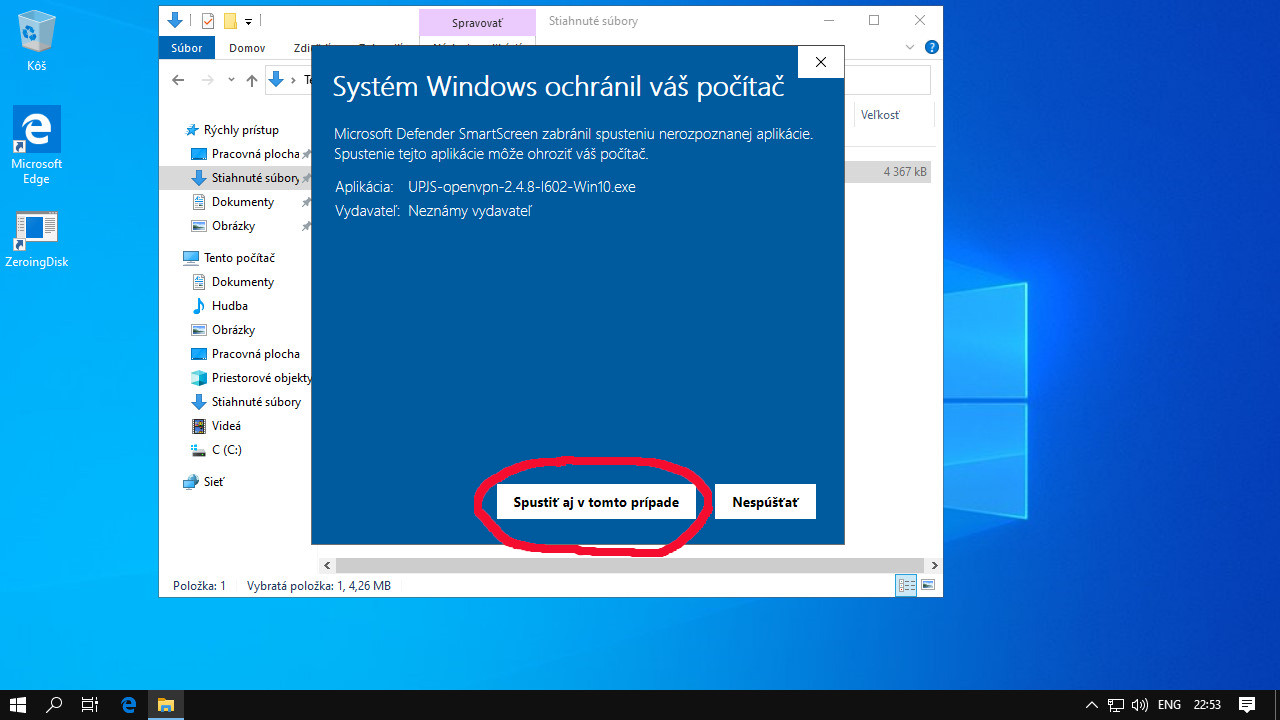This screenshot has height=720, width=1280.
Task: Click File Explorer taskbar icon
Action: tap(165, 705)
